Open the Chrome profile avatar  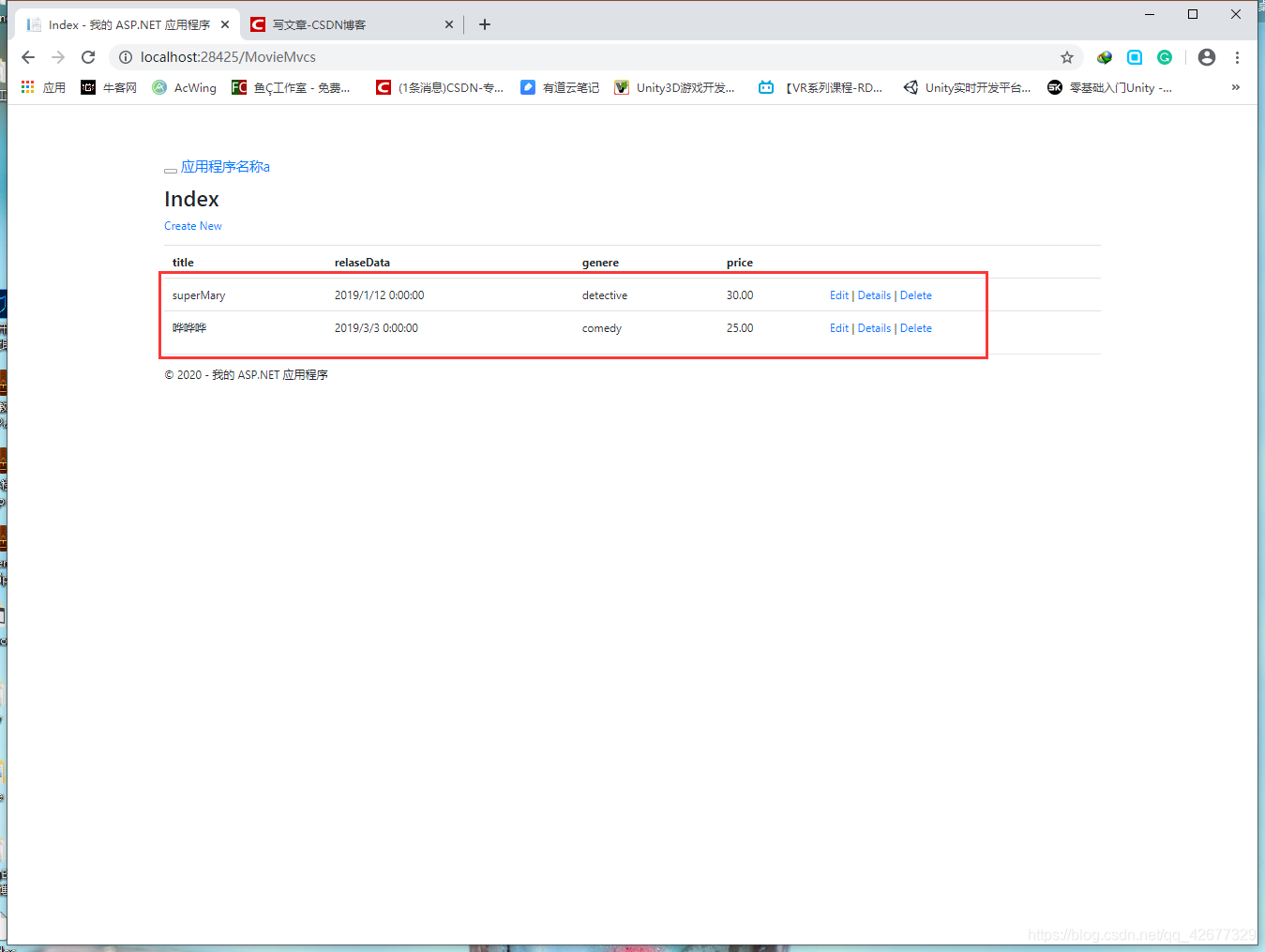pyautogui.click(x=1207, y=57)
